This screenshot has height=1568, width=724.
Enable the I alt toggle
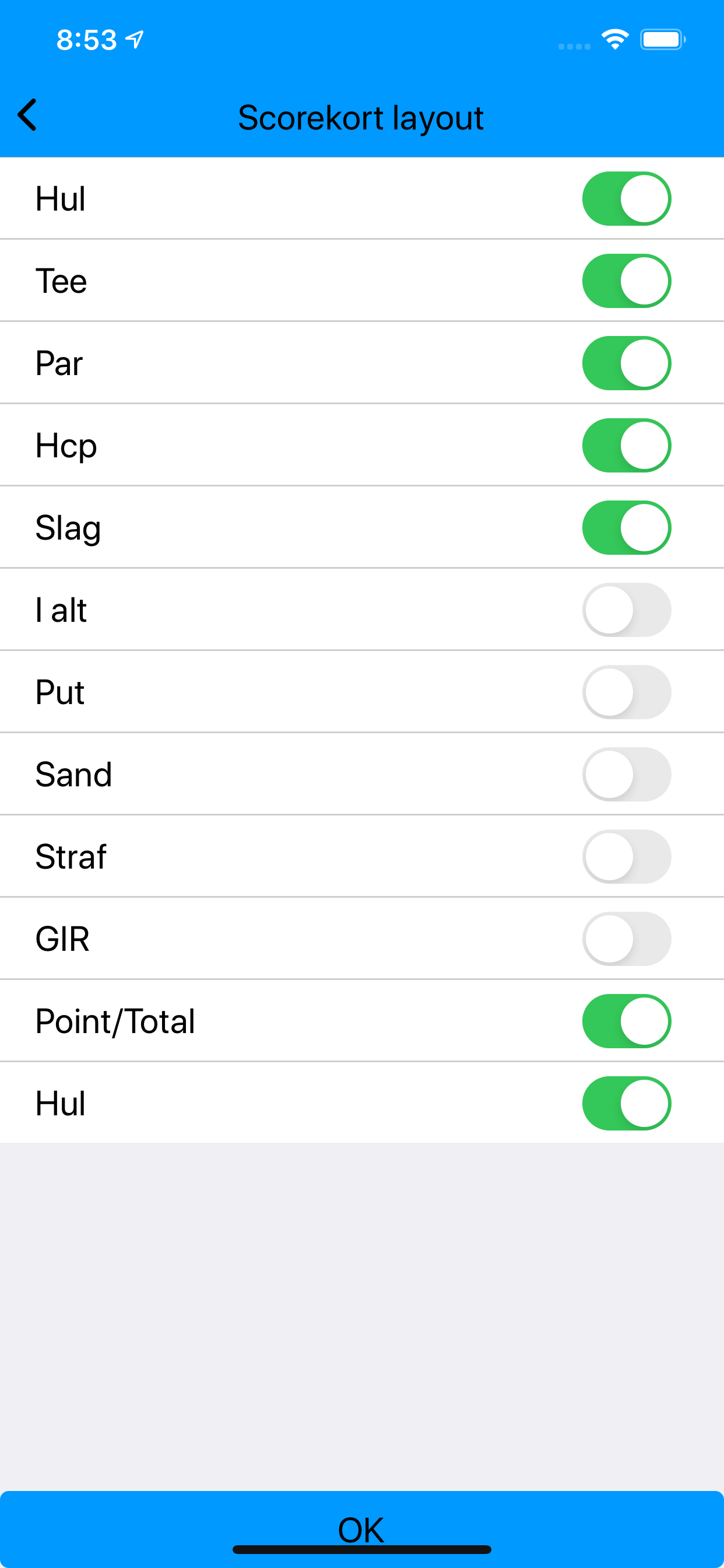(x=627, y=610)
